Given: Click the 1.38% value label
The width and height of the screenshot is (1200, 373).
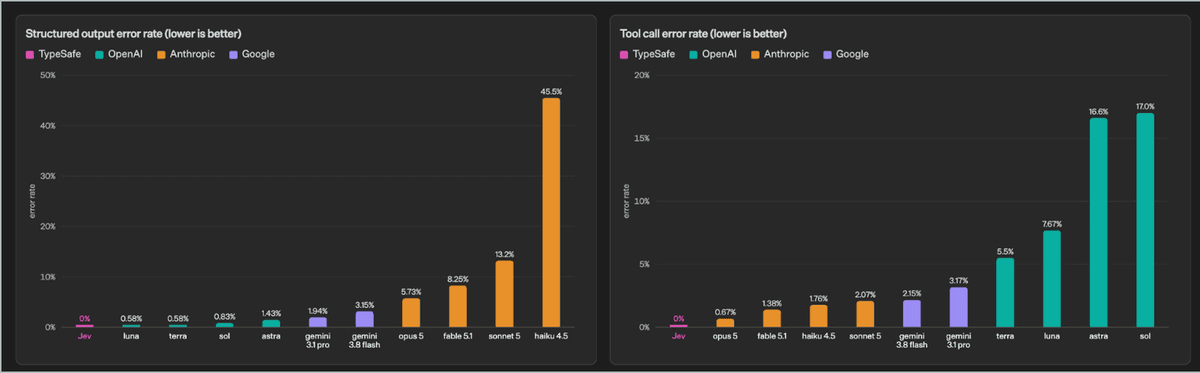Looking at the screenshot, I should (x=772, y=303).
